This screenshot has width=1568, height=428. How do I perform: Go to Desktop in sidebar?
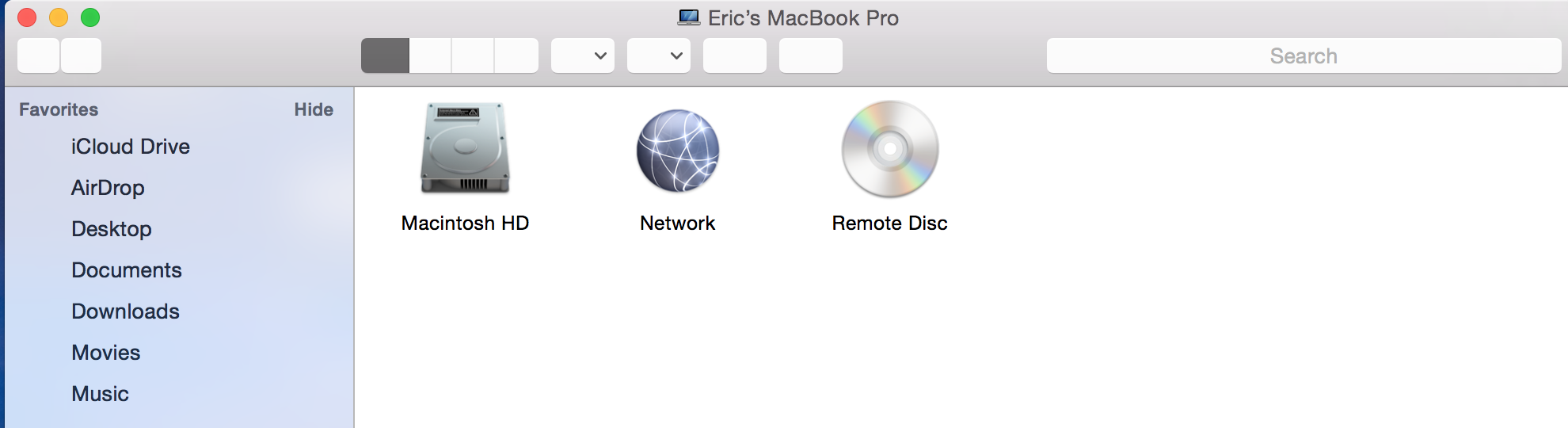[x=112, y=229]
